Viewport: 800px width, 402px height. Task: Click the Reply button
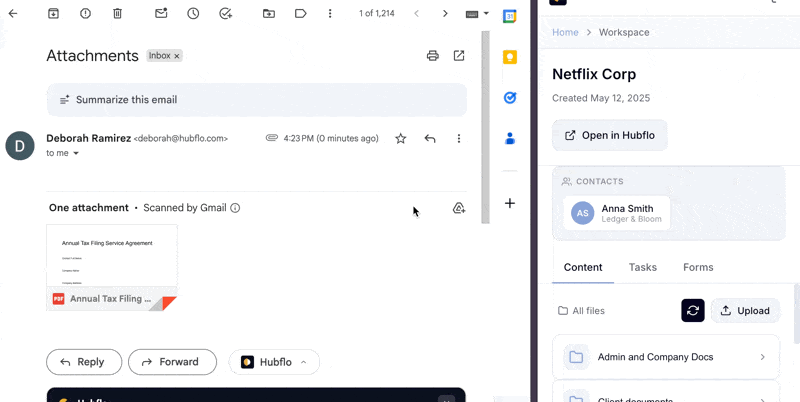pyautogui.click(x=84, y=362)
